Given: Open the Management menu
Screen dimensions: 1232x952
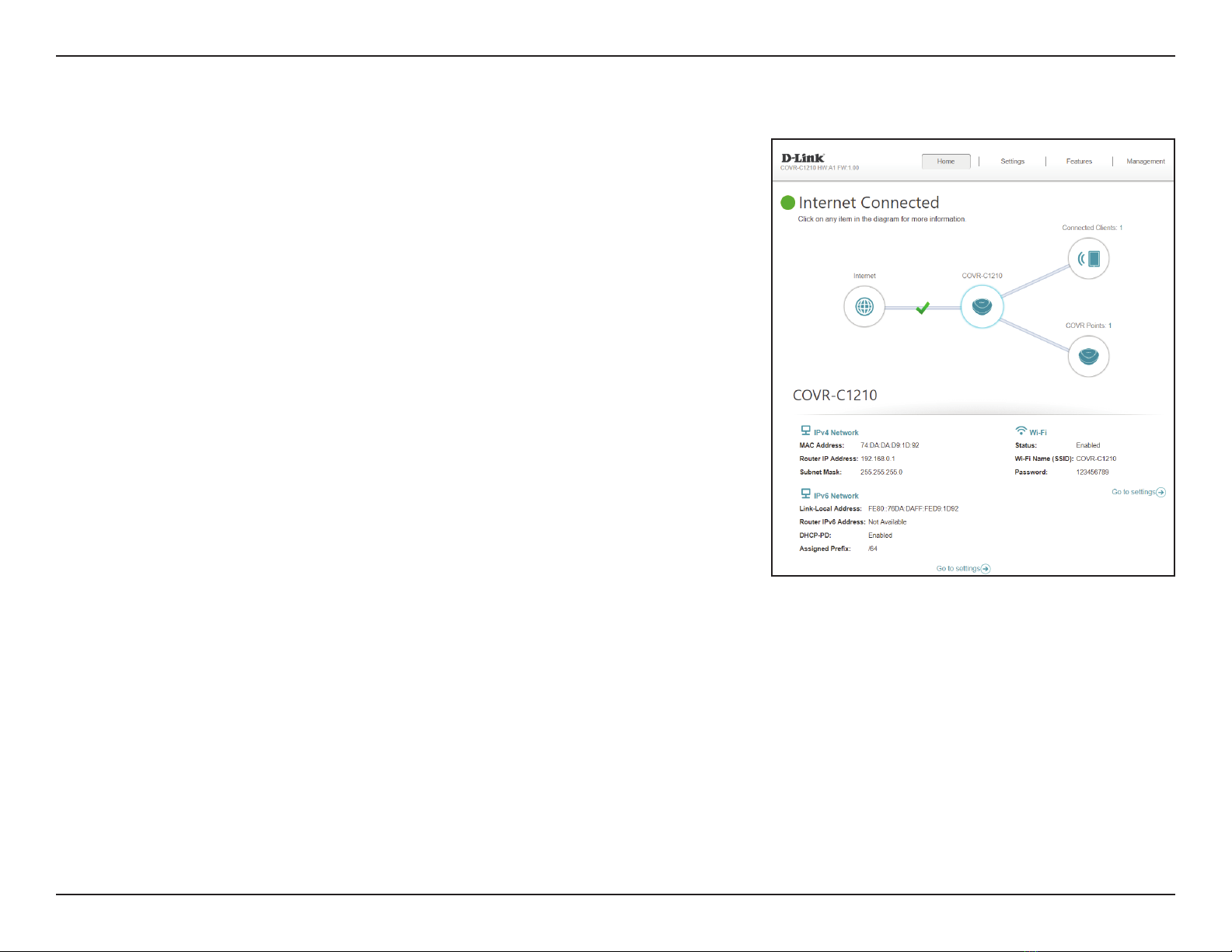Looking at the screenshot, I should pos(1146,162).
